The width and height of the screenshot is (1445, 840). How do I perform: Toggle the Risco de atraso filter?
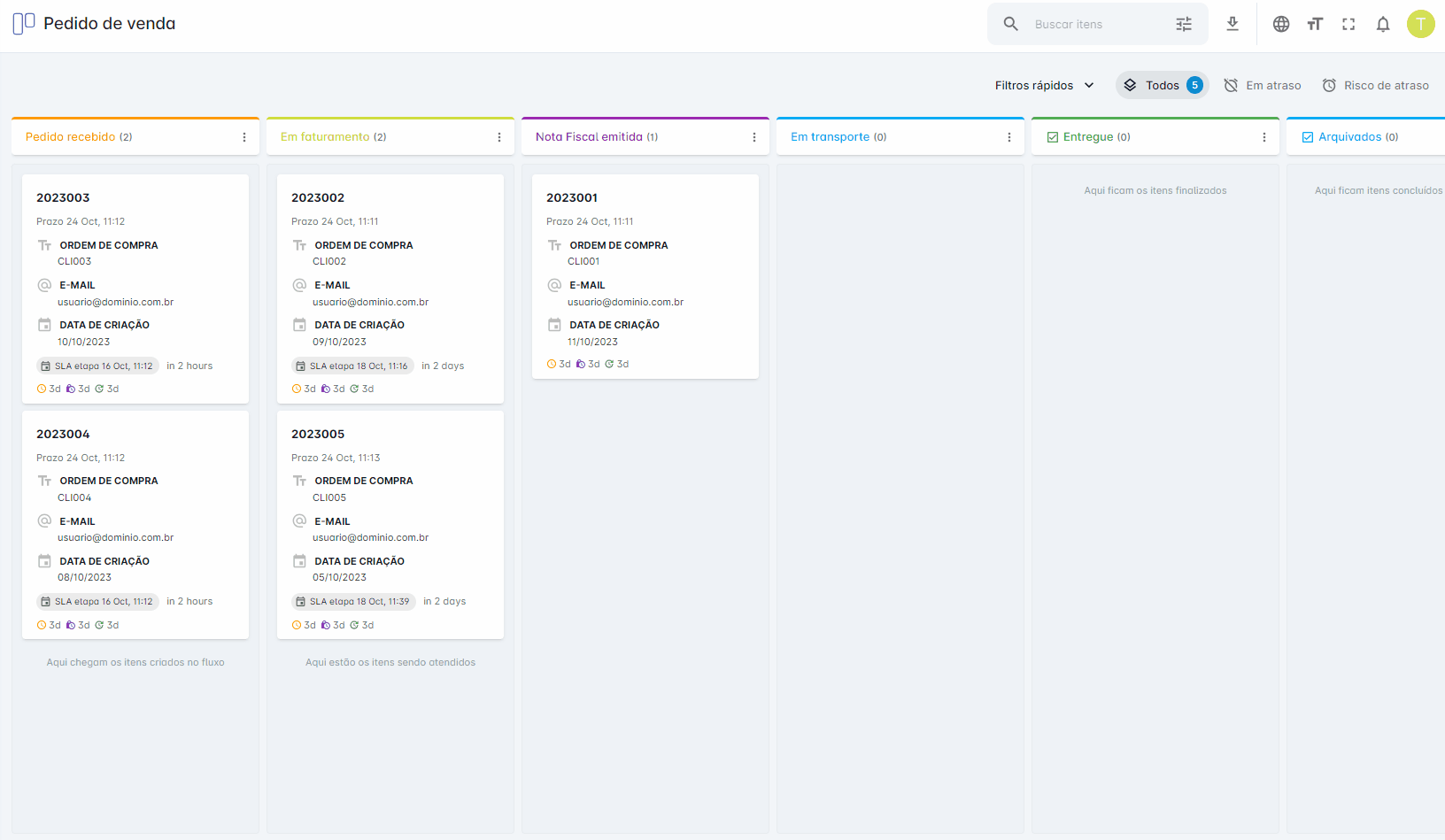coord(1375,85)
